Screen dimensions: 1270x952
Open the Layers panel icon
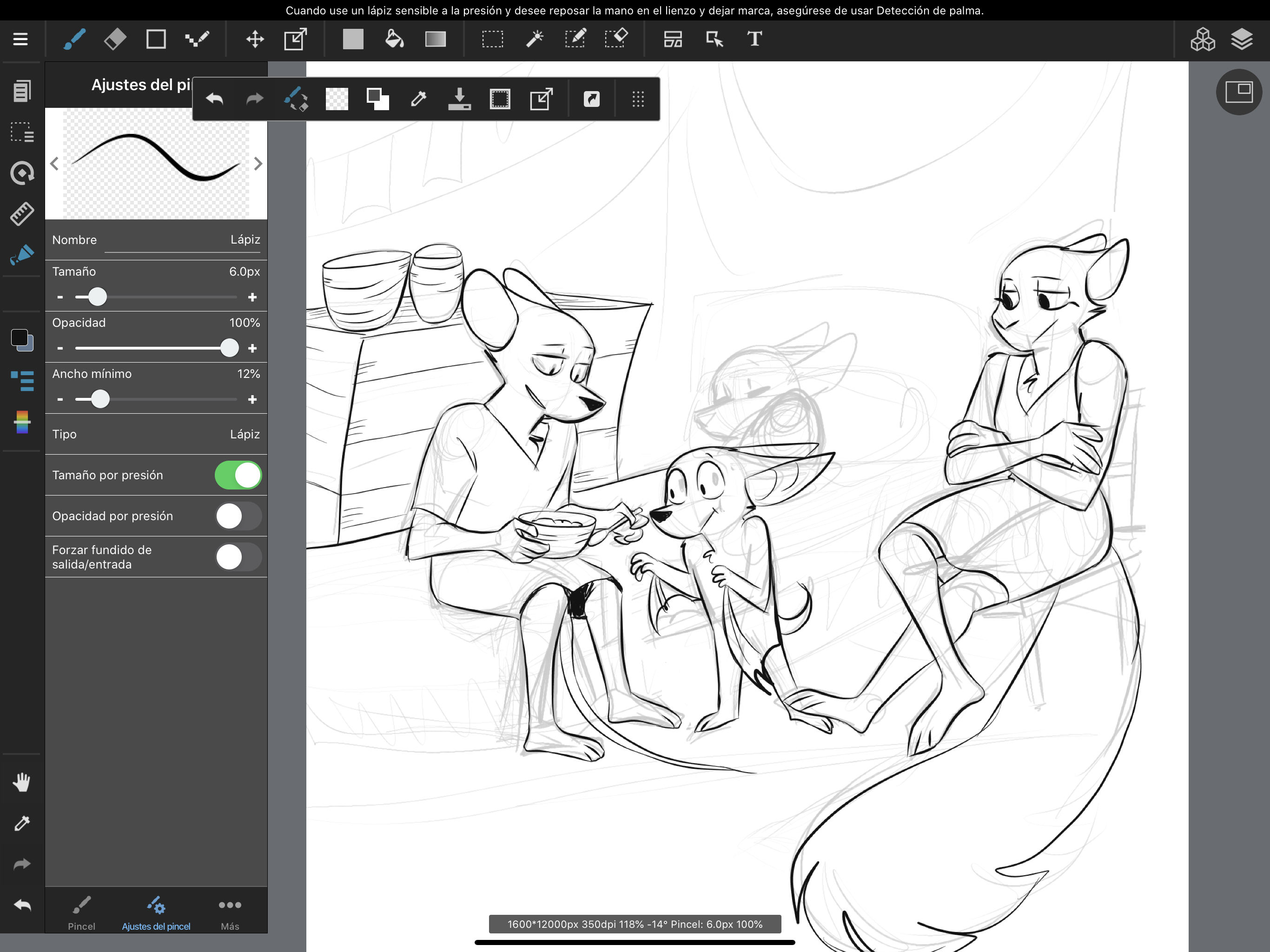pos(1242,39)
